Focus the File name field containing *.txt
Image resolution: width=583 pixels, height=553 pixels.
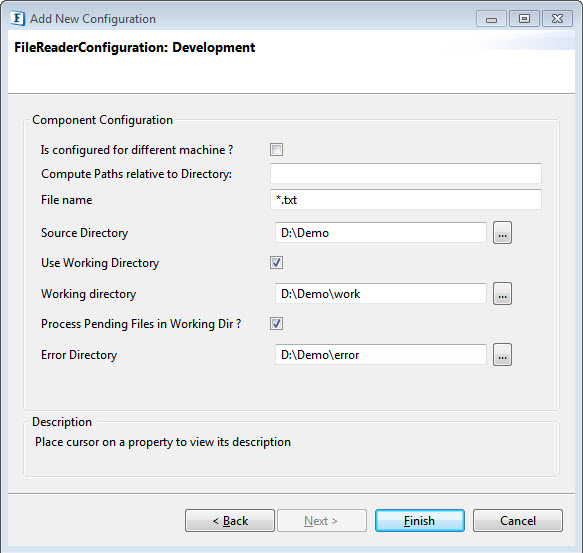[x=406, y=200]
